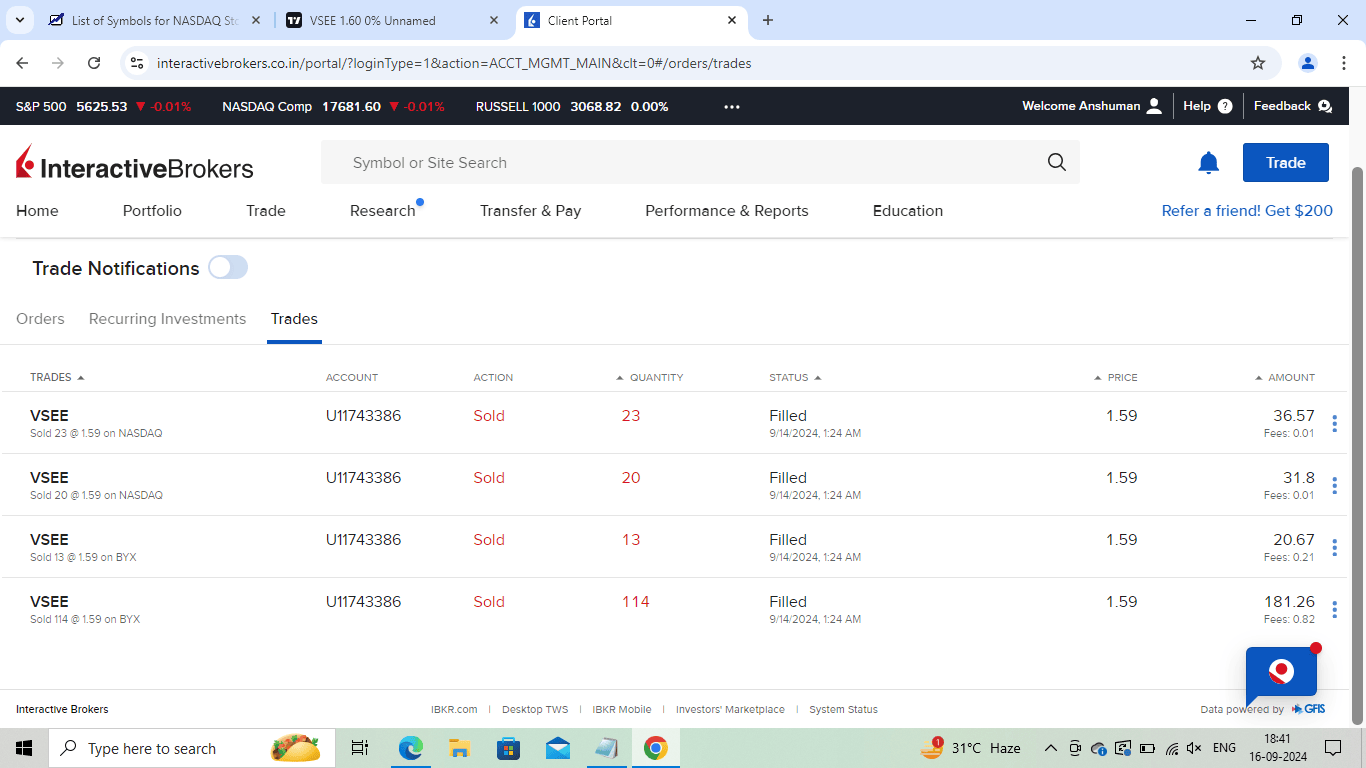Switch to the Recurring Investments tab
The image size is (1366, 768).
pos(167,319)
